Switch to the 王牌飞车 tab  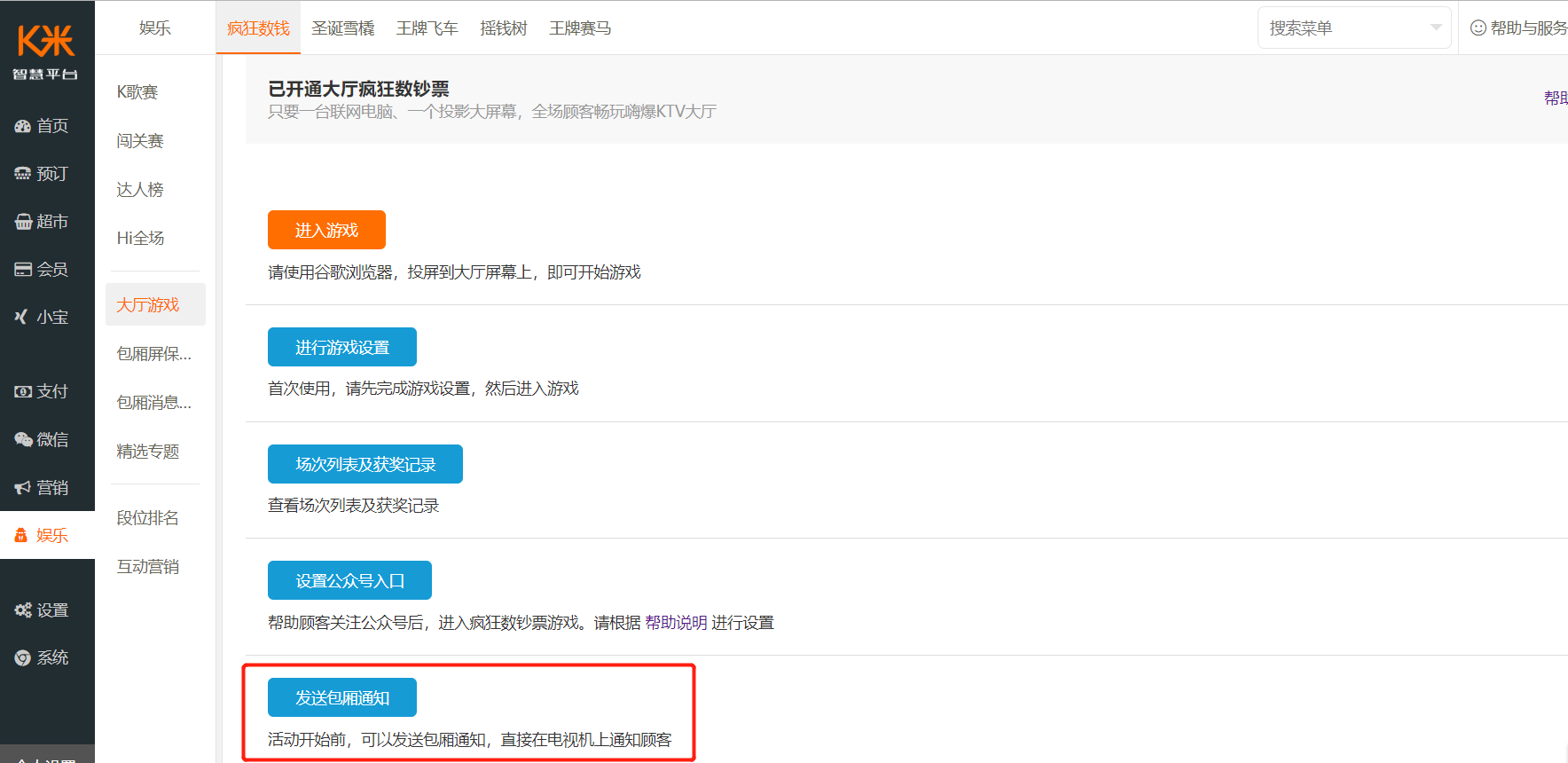[427, 28]
